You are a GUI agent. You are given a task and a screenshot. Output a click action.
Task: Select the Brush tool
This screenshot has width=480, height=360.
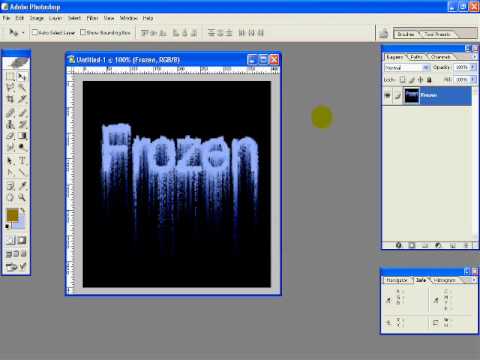(x=22, y=113)
